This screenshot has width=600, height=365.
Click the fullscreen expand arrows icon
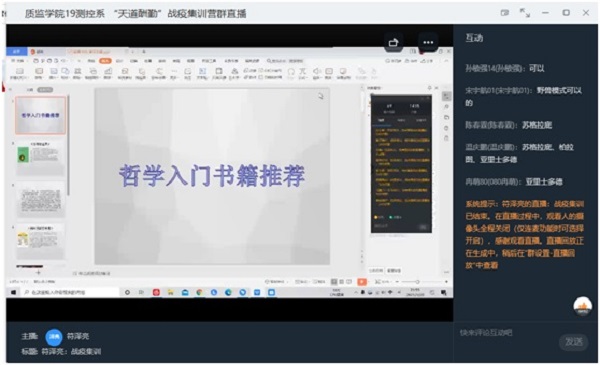pos(525,13)
